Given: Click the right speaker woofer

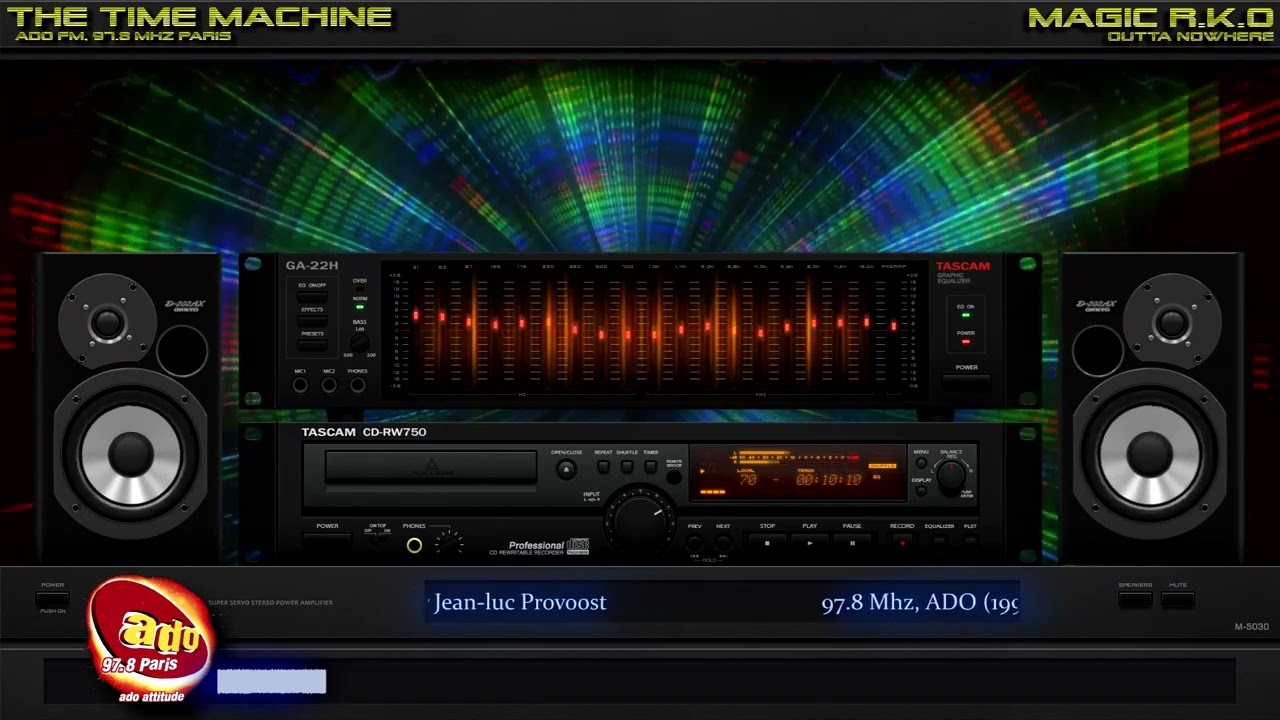Looking at the screenshot, I should (x=1149, y=455).
